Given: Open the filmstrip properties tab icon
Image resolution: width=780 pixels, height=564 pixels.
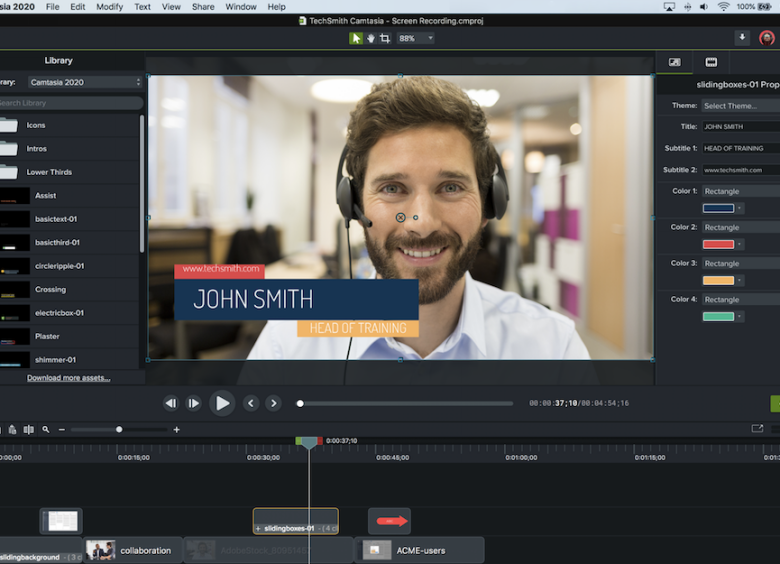Looking at the screenshot, I should 711,62.
